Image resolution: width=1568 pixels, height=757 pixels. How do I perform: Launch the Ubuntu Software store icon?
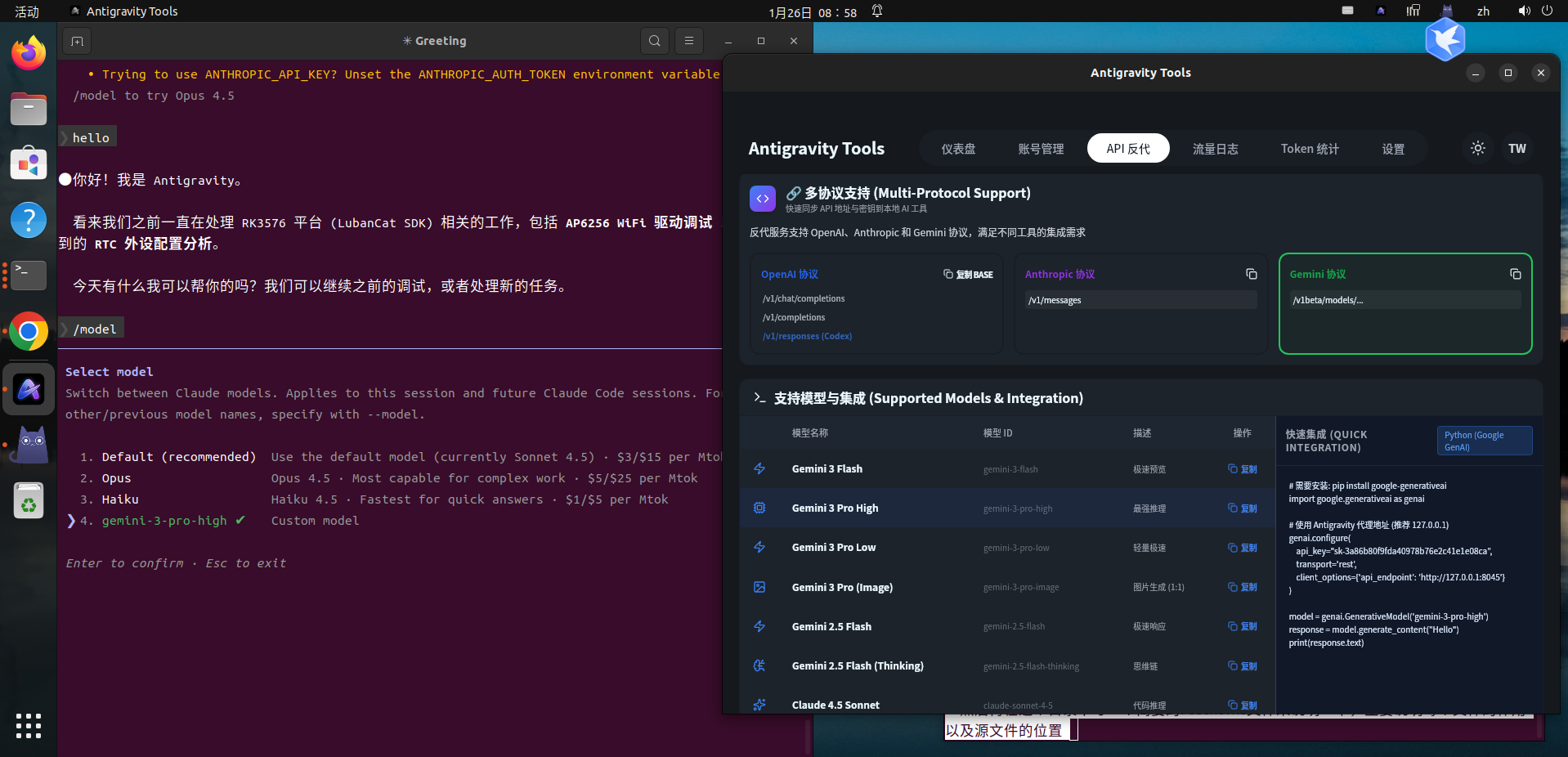(x=29, y=163)
